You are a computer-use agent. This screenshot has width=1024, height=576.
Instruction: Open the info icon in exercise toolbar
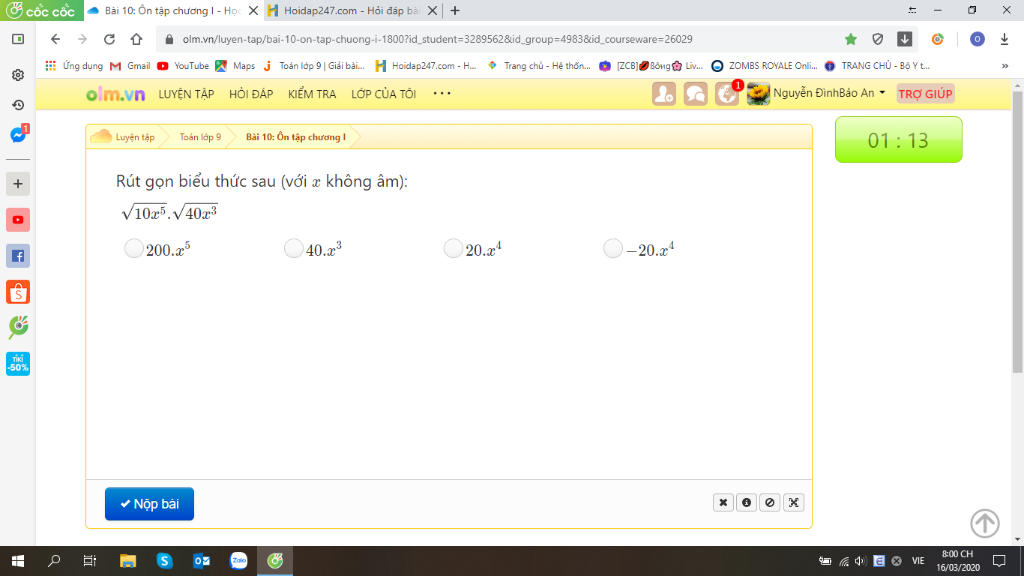[x=746, y=502]
